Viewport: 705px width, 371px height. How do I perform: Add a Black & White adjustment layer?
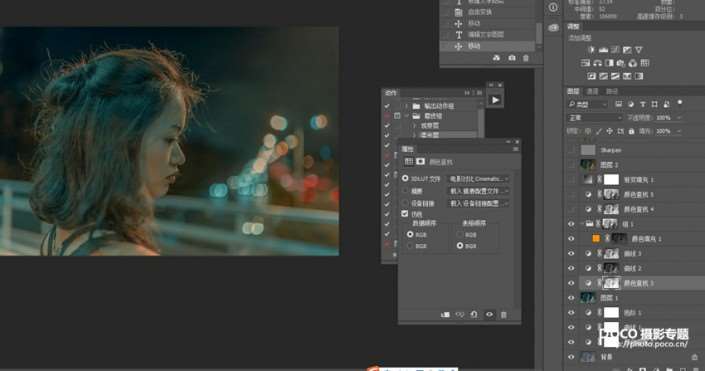[609, 63]
